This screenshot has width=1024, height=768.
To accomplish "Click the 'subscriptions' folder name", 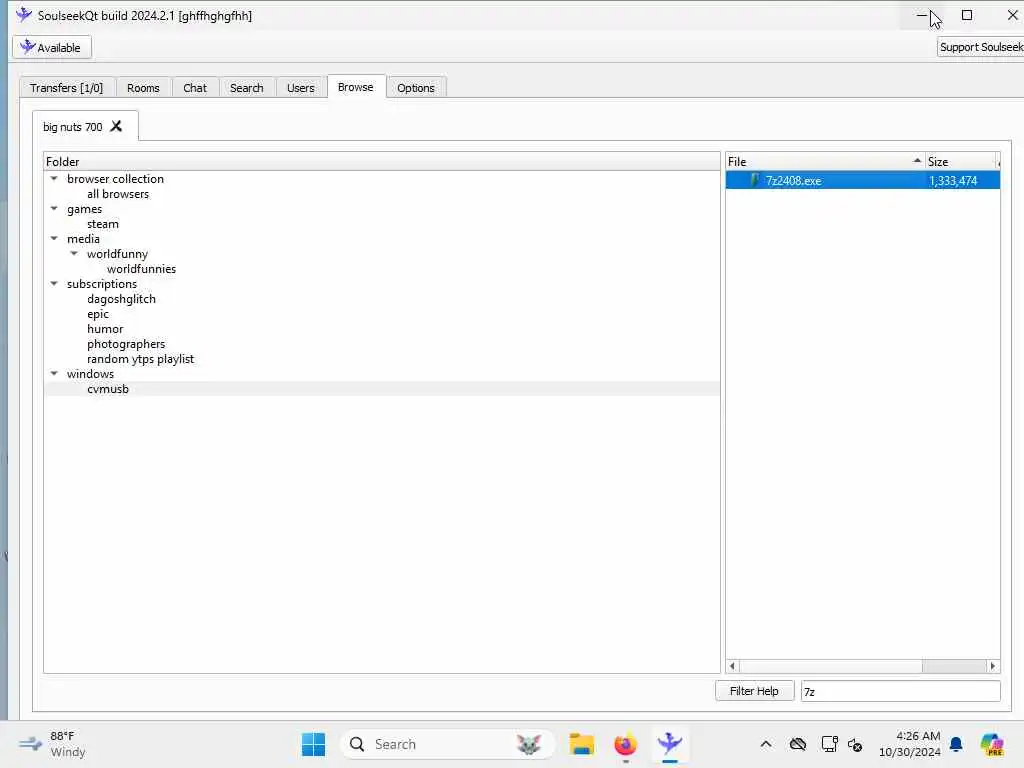I will coord(102,284).
